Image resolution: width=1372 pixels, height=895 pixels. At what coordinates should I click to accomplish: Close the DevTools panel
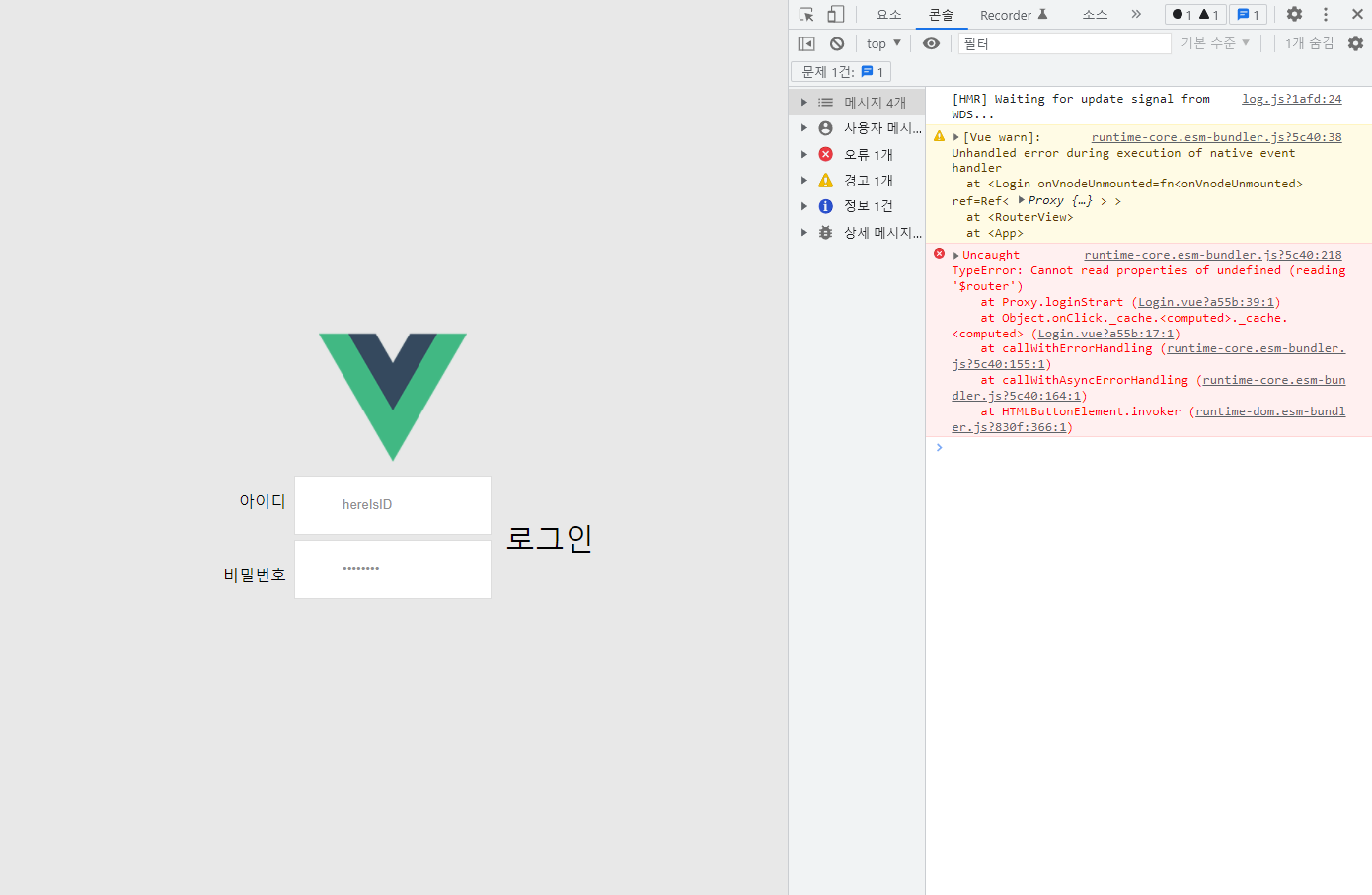click(x=1357, y=14)
